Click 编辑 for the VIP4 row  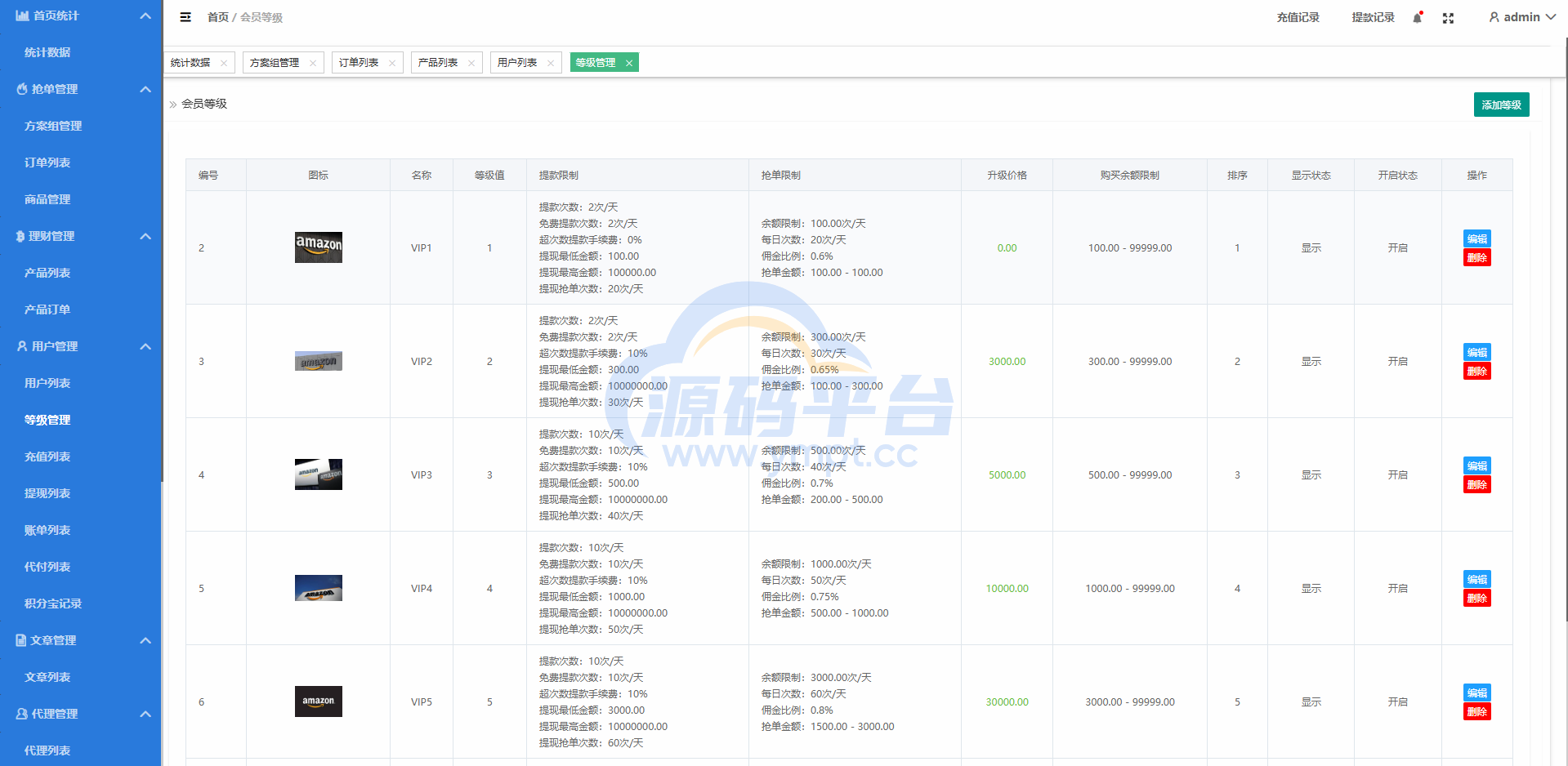click(x=1477, y=579)
